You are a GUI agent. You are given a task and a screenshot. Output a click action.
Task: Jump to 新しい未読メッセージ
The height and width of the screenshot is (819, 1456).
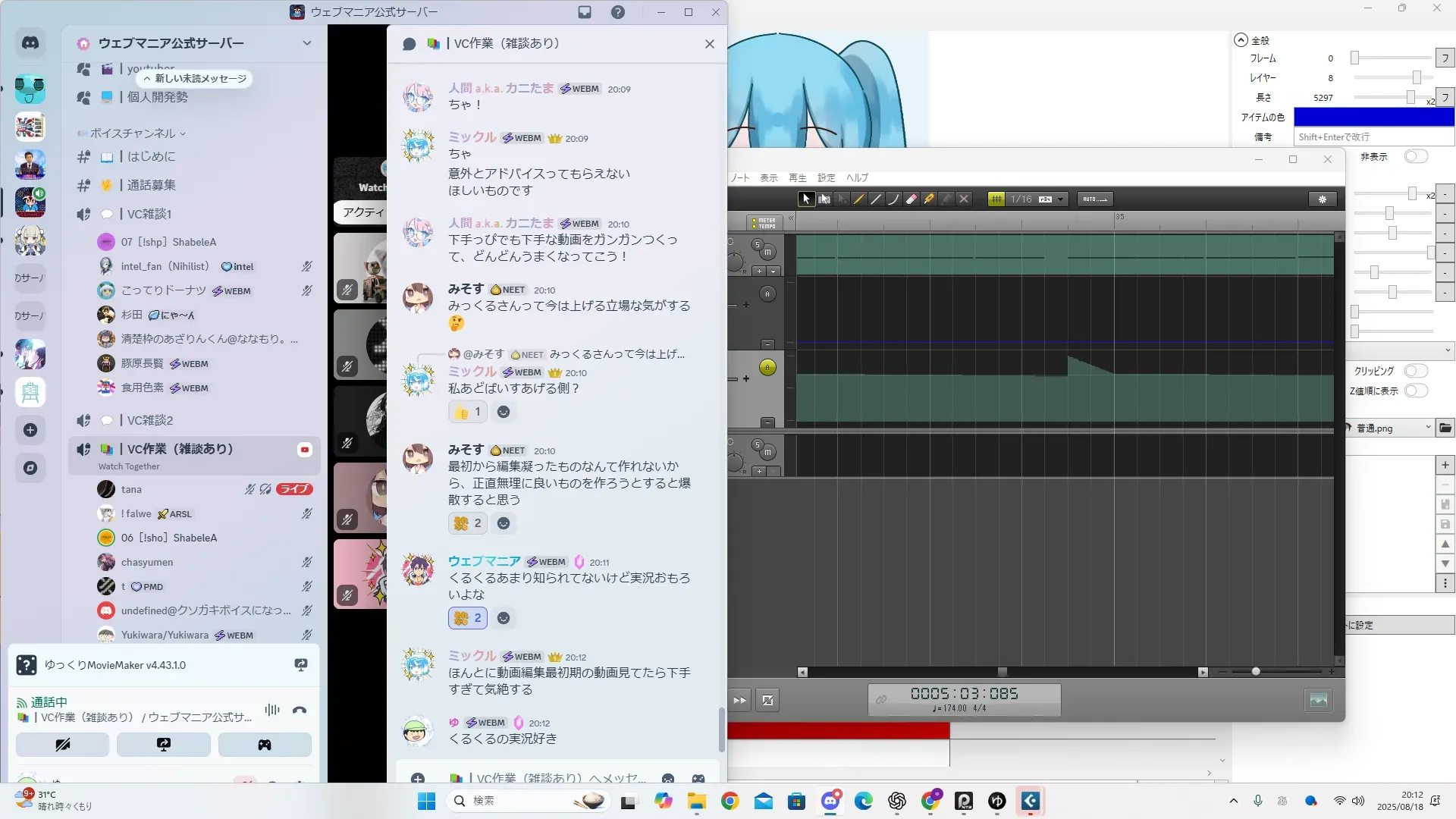tap(195, 78)
